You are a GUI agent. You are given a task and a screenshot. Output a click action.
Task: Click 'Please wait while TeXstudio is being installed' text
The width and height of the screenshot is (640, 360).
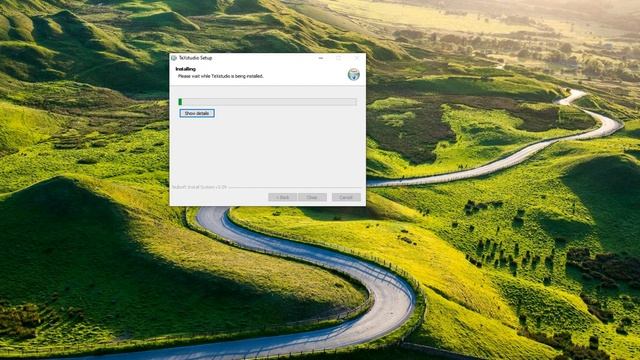pyautogui.click(x=220, y=76)
